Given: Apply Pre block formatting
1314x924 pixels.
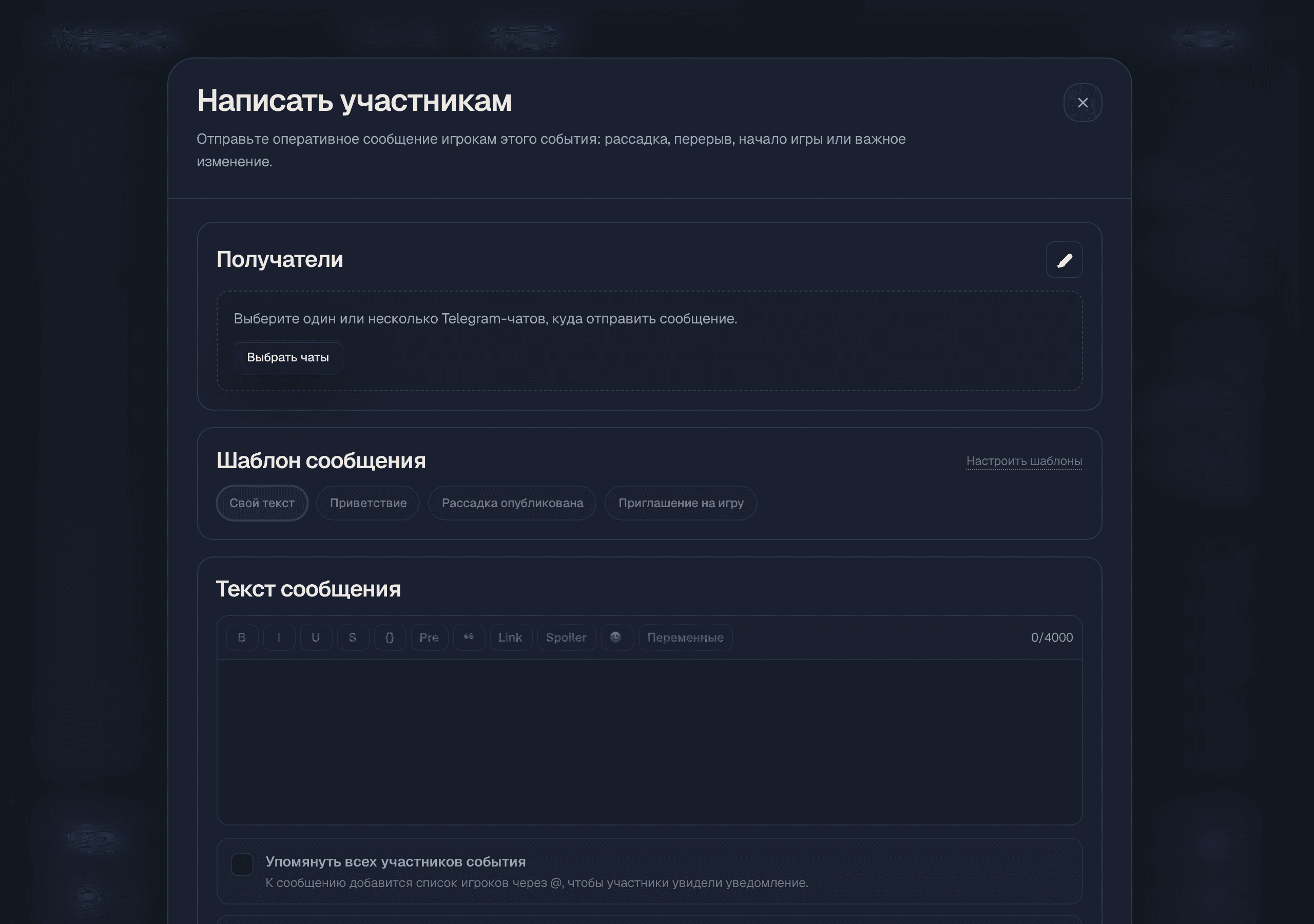Looking at the screenshot, I should [429, 637].
